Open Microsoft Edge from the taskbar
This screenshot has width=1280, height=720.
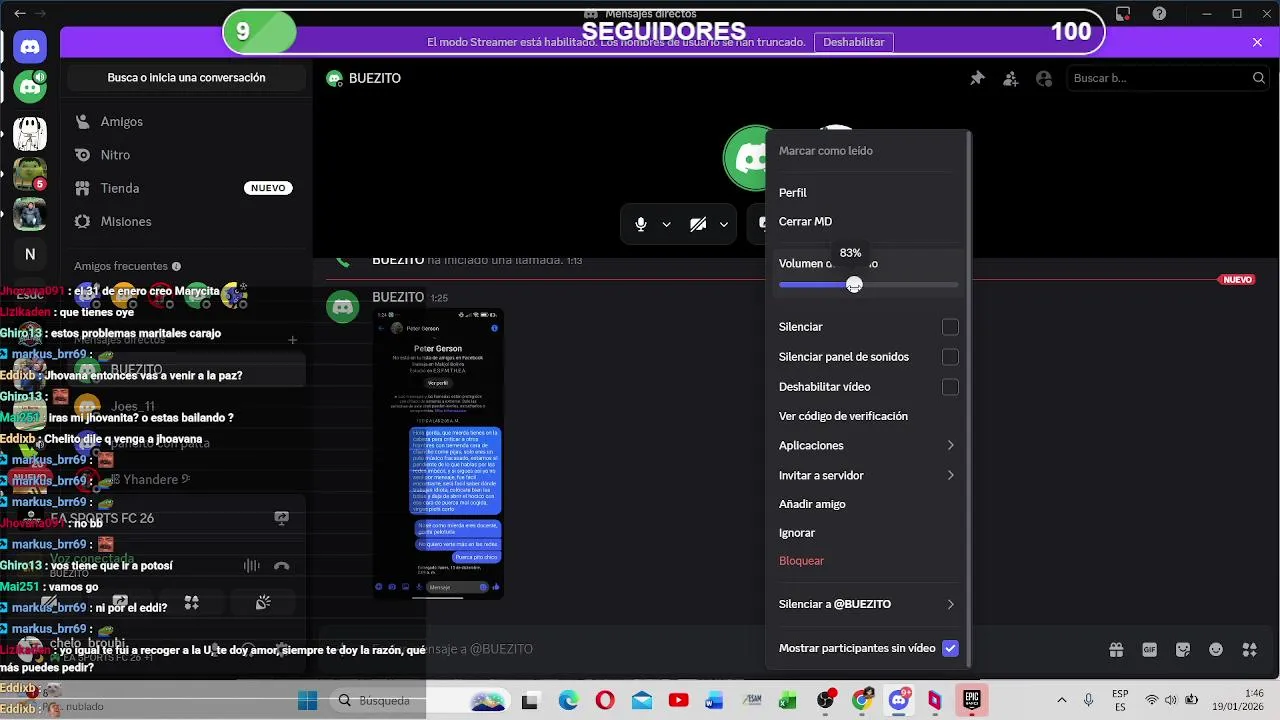click(x=568, y=701)
